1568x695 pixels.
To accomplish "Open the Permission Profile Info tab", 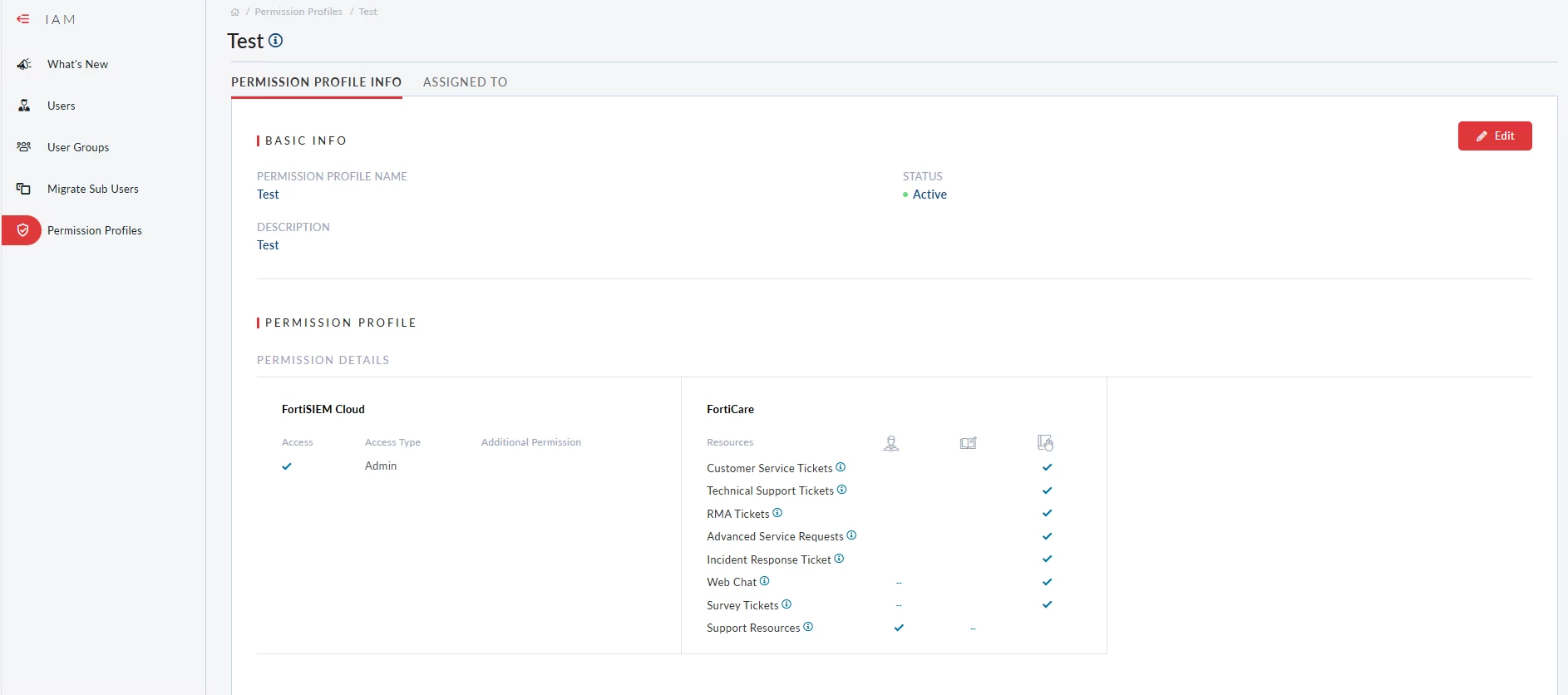I will 316,81.
